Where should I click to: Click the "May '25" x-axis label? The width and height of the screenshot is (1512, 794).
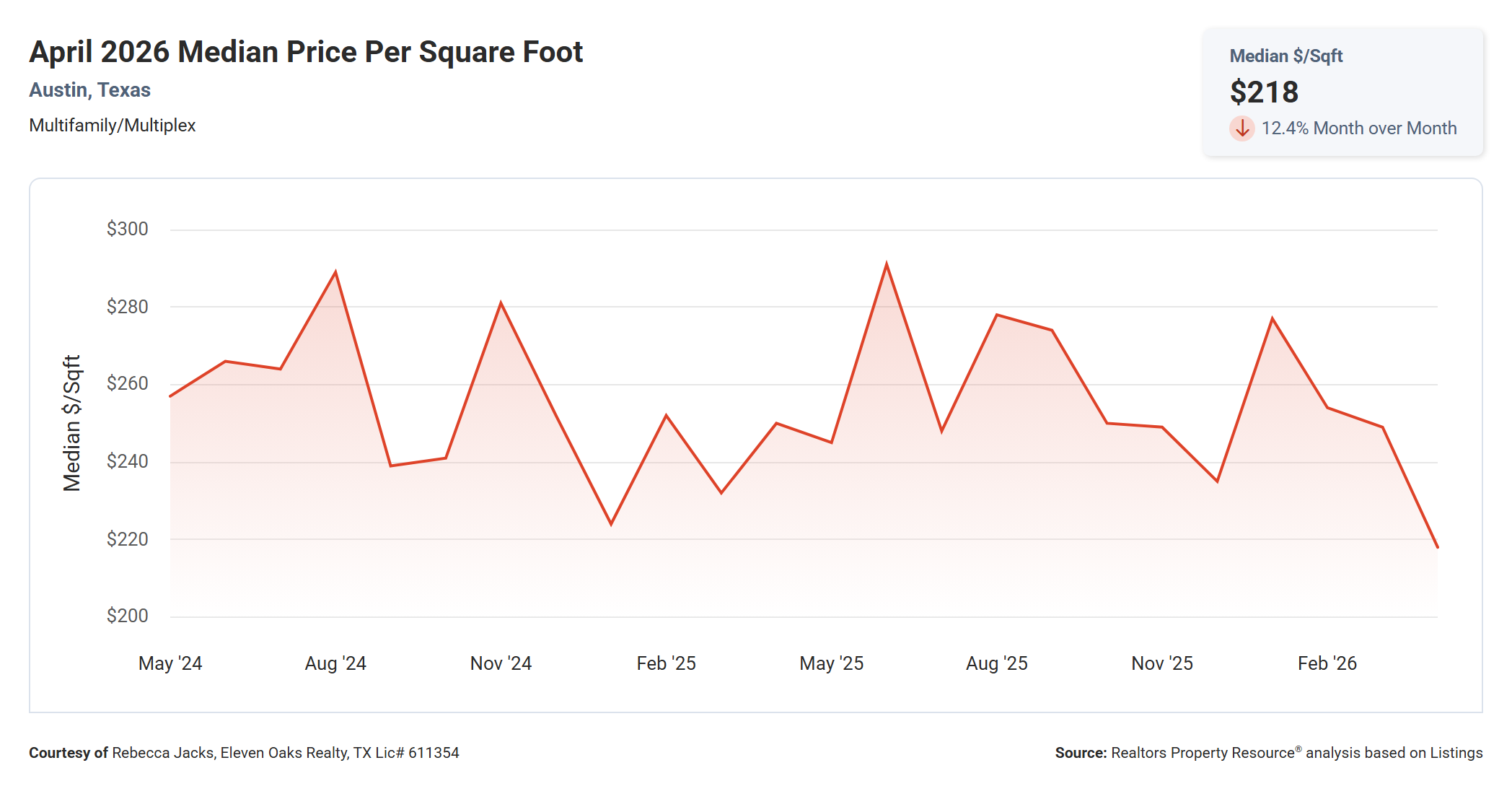pos(831,663)
